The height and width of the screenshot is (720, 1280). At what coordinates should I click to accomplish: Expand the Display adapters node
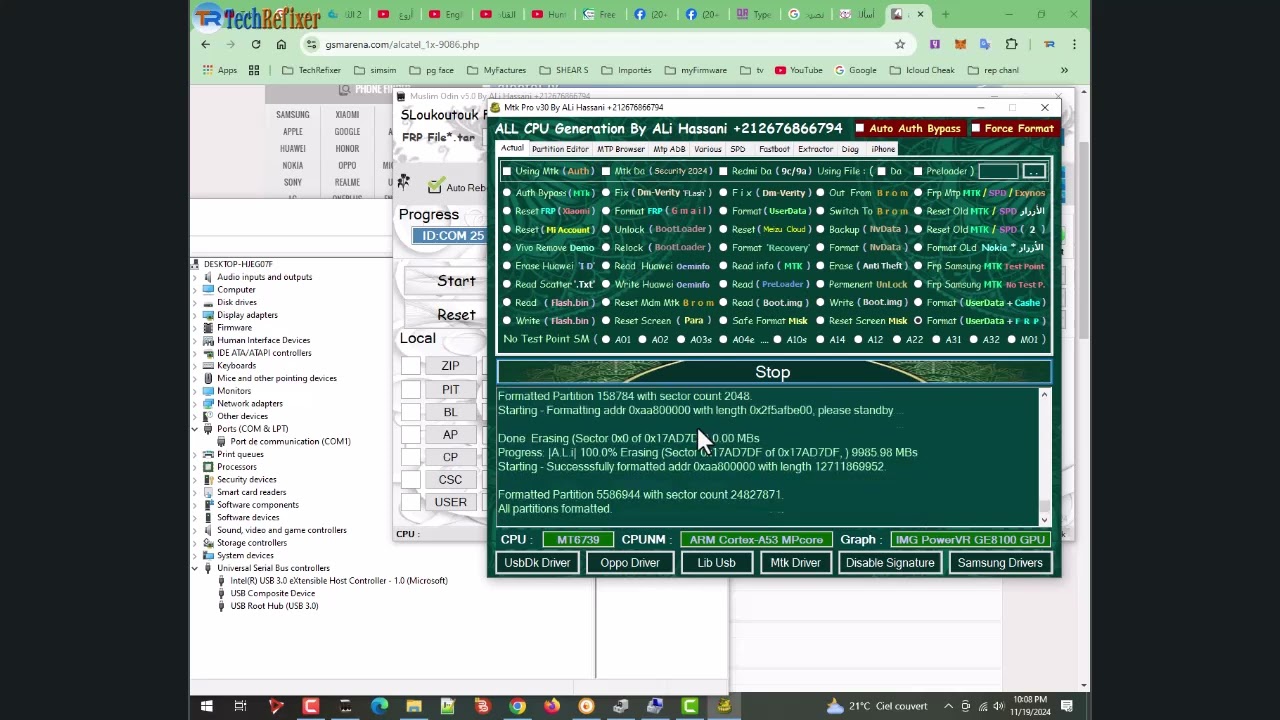[x=196, y=315]
